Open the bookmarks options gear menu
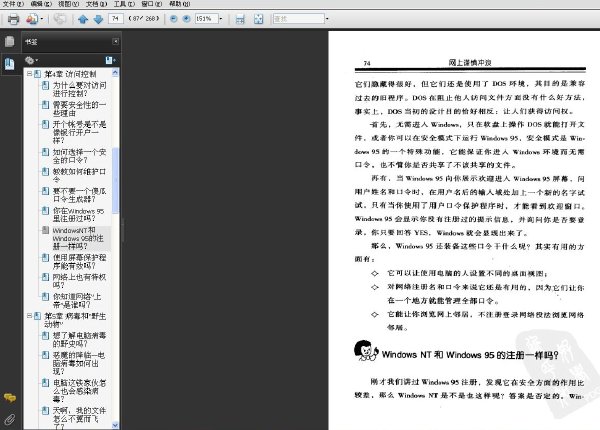This screenshot has height=430, width=600. pos(31,60)
